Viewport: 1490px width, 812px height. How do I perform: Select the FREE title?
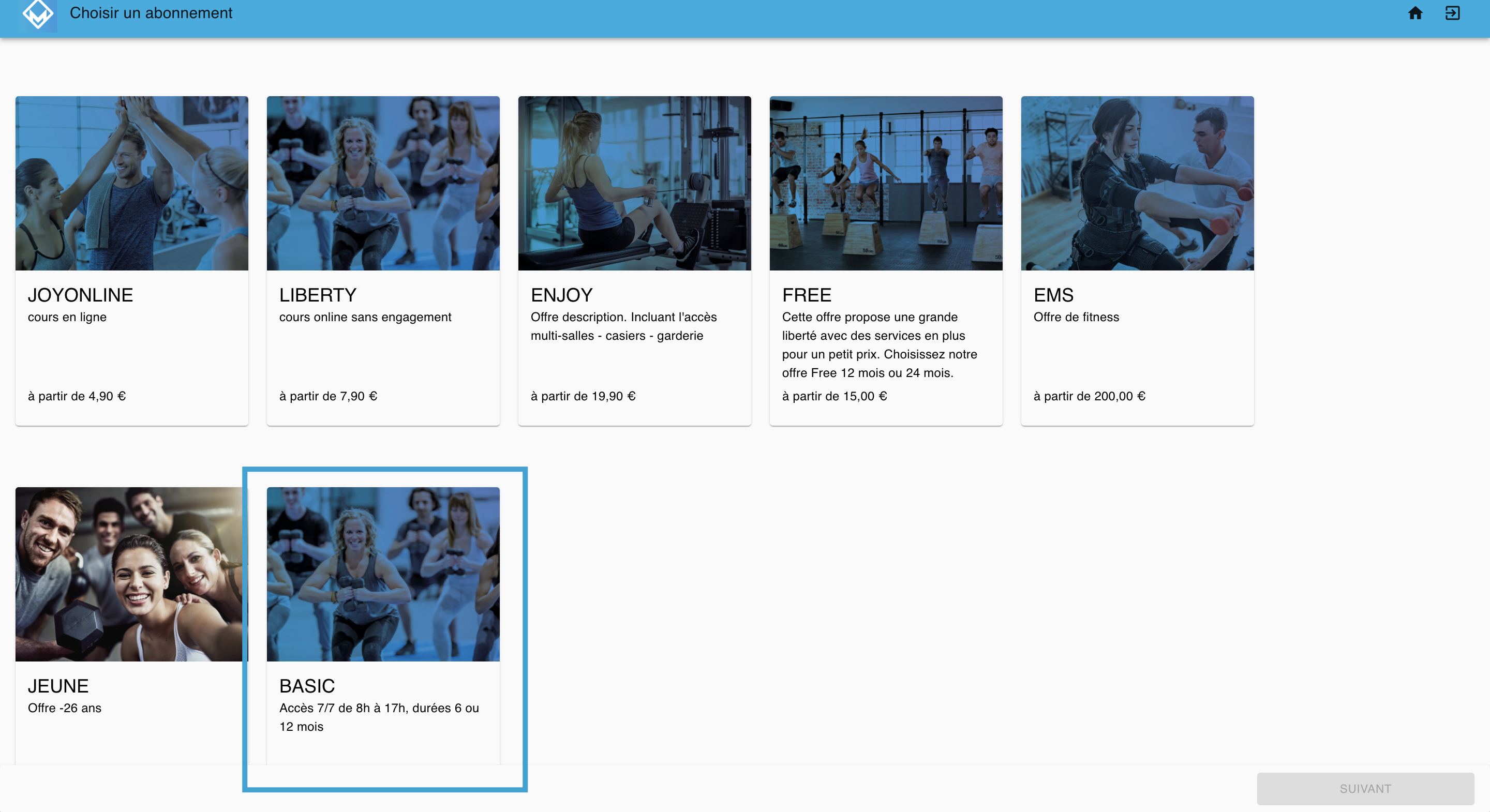807,295
